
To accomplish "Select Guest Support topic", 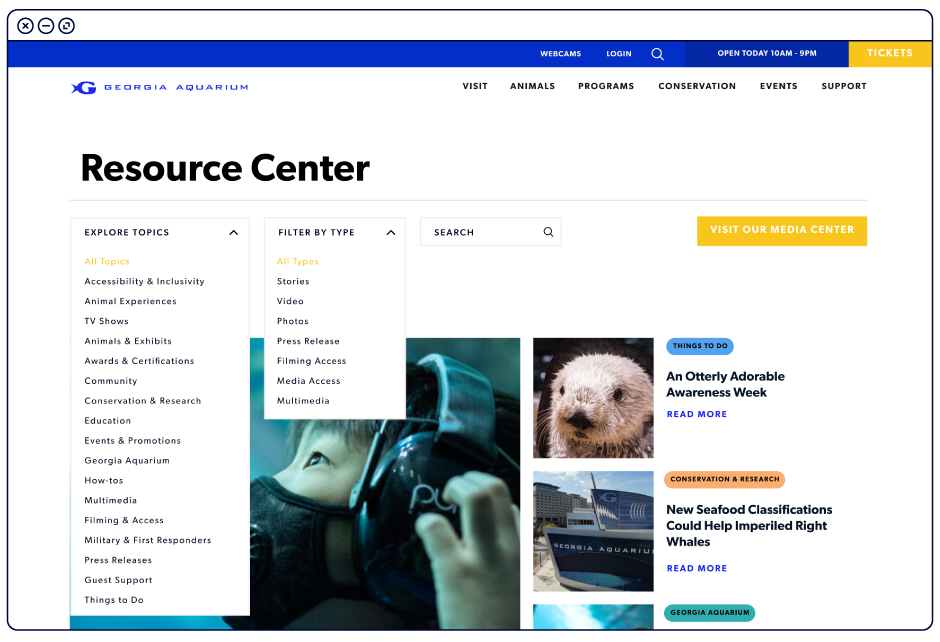I will (119, 580).
